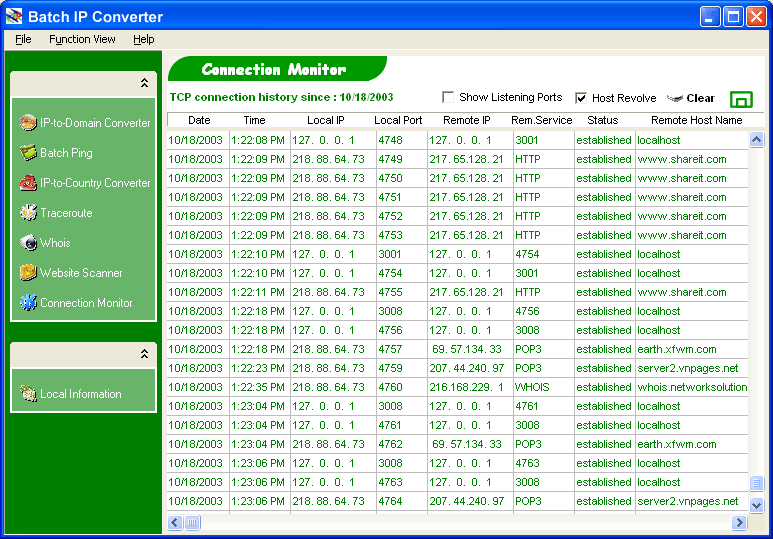Collapse the Local Information panel section

(144, 354)
